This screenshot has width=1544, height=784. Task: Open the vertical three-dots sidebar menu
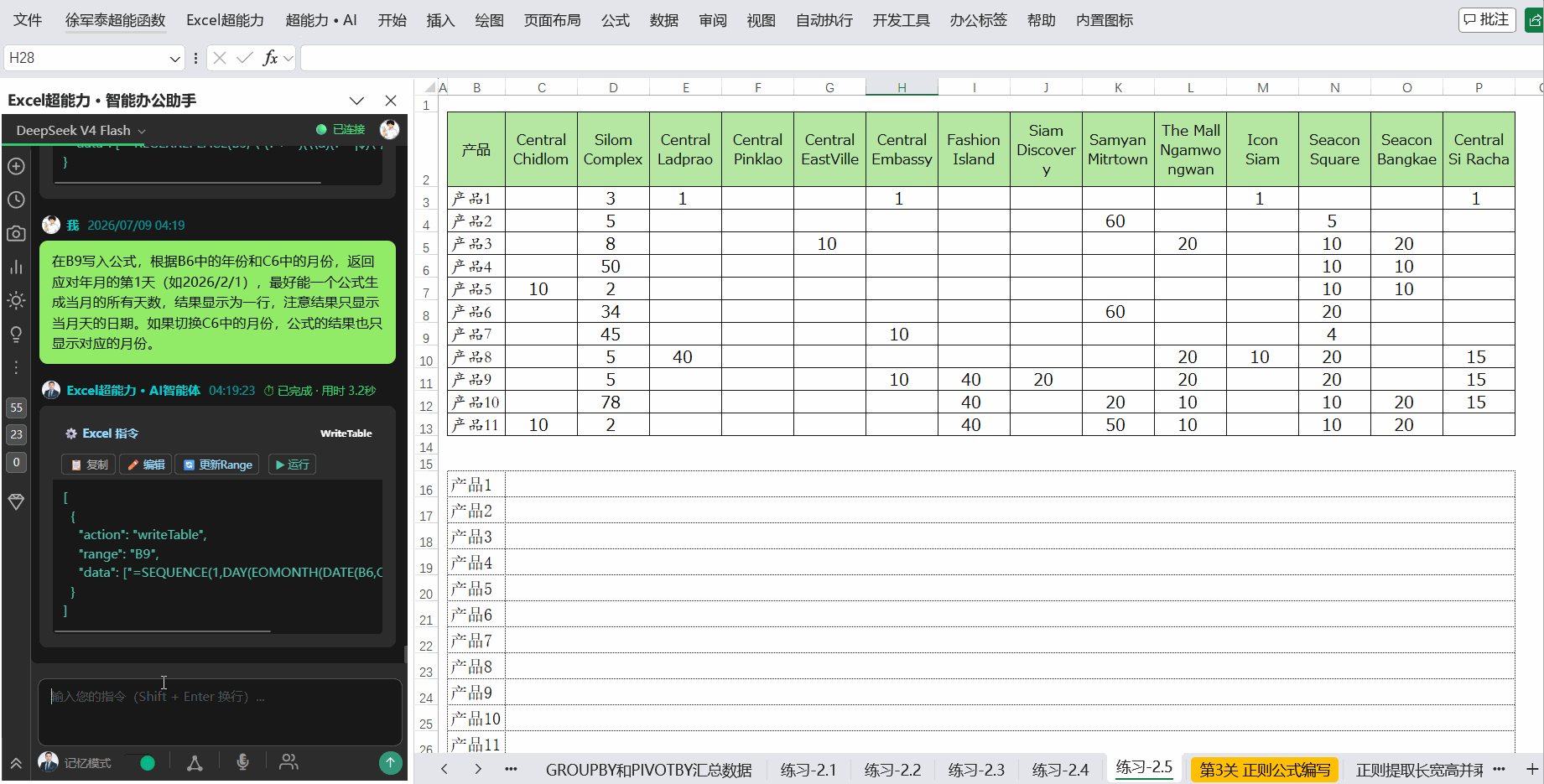[16, 367]
